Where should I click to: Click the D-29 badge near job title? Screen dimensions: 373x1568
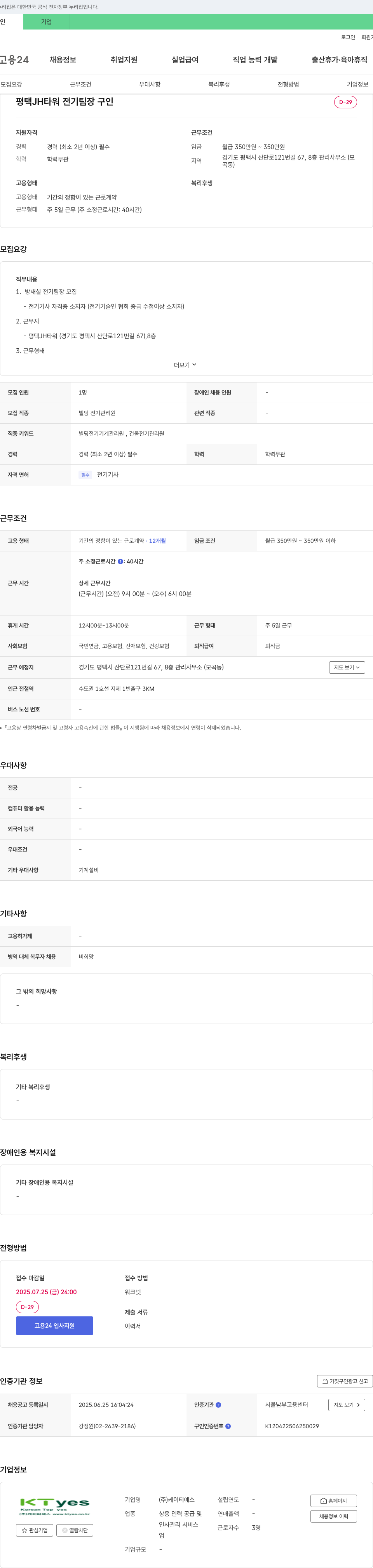(345, 102)
